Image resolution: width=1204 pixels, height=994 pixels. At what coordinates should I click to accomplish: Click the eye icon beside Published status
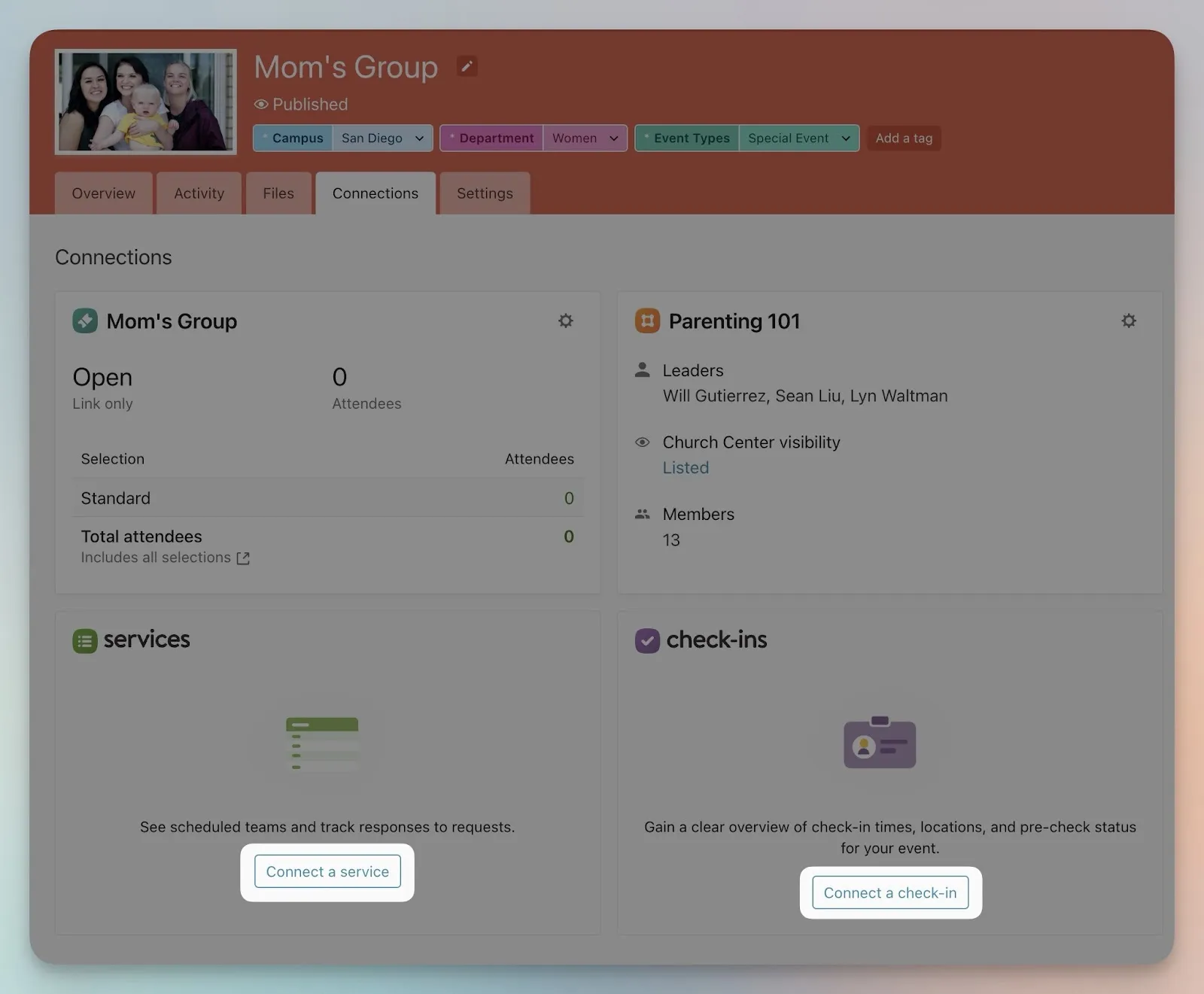coord(261,105)
